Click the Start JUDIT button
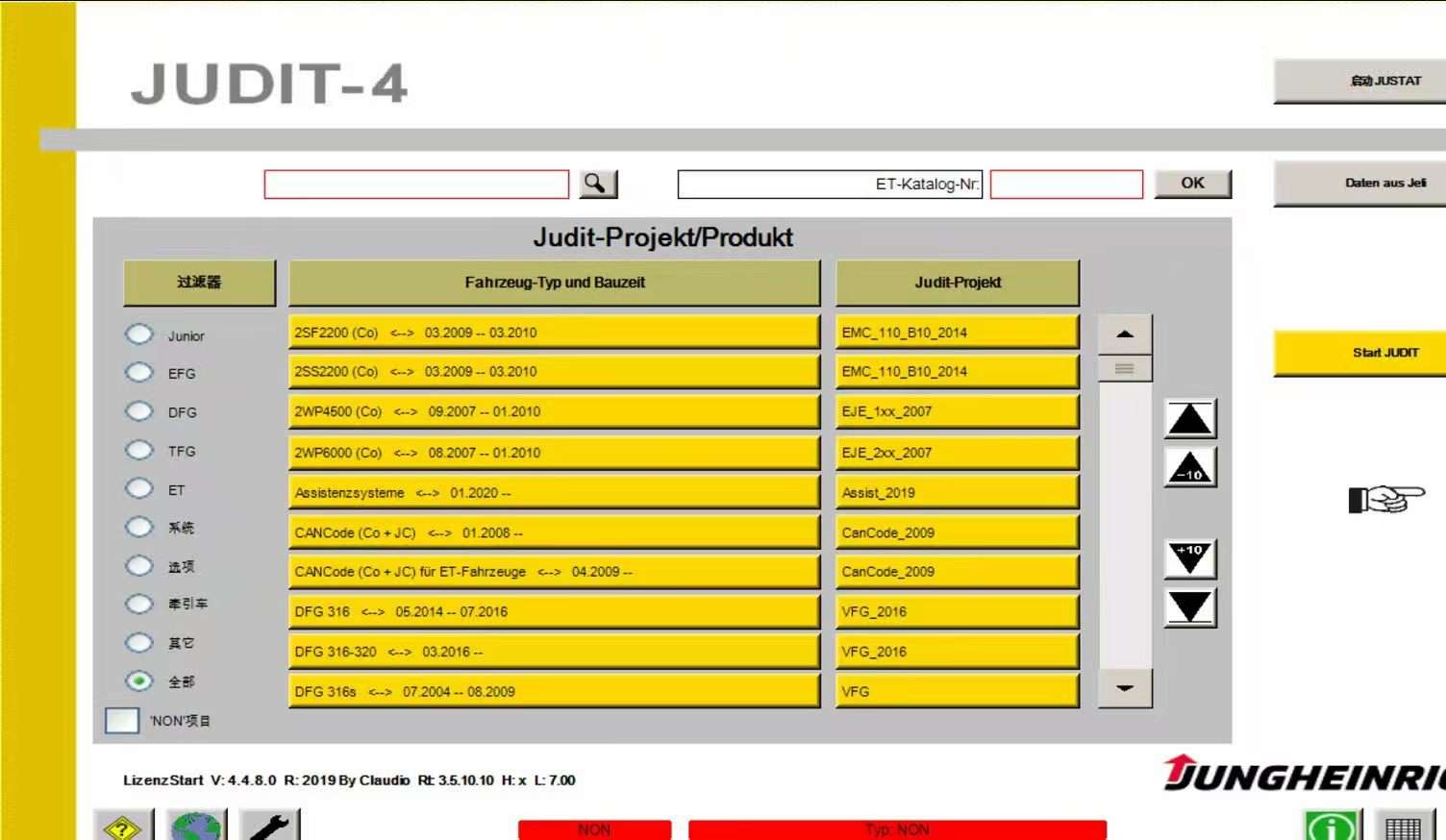Image resolution: width=1446 pixels, height=840 pixels. point(1359,353)
